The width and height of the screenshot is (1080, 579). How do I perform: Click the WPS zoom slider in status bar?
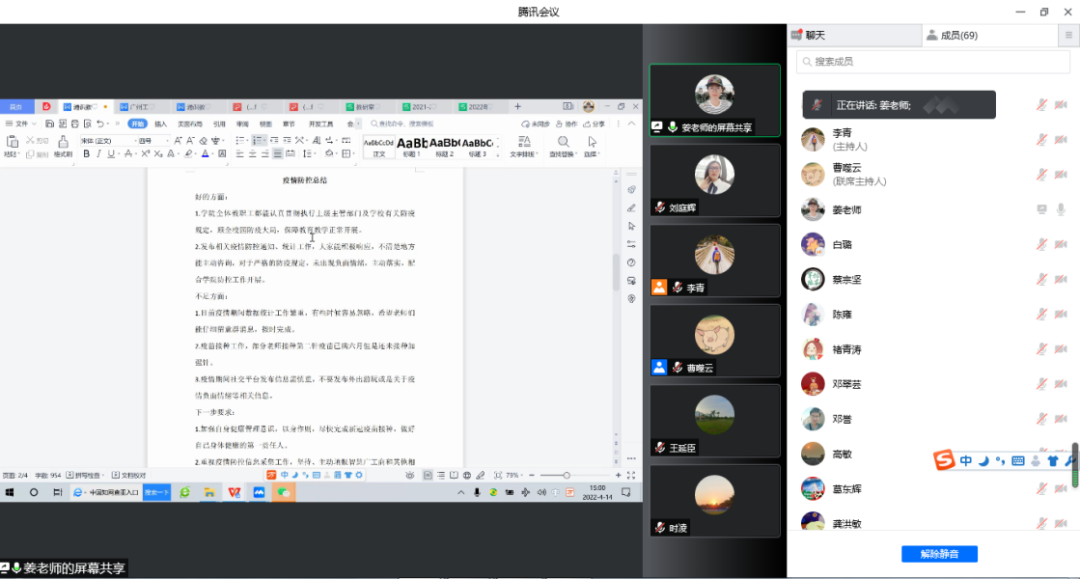(570, 475)
